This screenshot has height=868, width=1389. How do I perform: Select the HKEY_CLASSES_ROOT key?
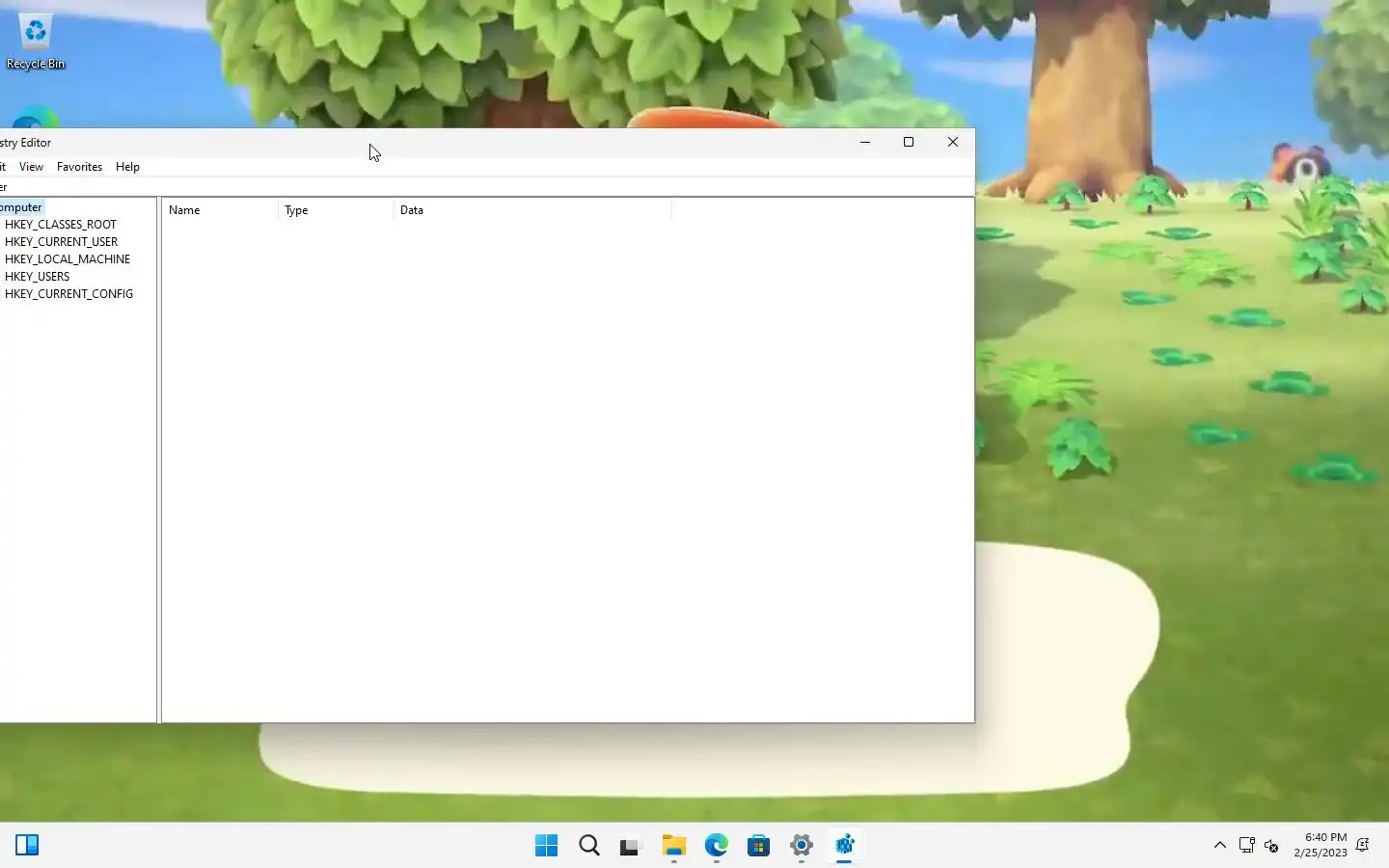[61, 225]
